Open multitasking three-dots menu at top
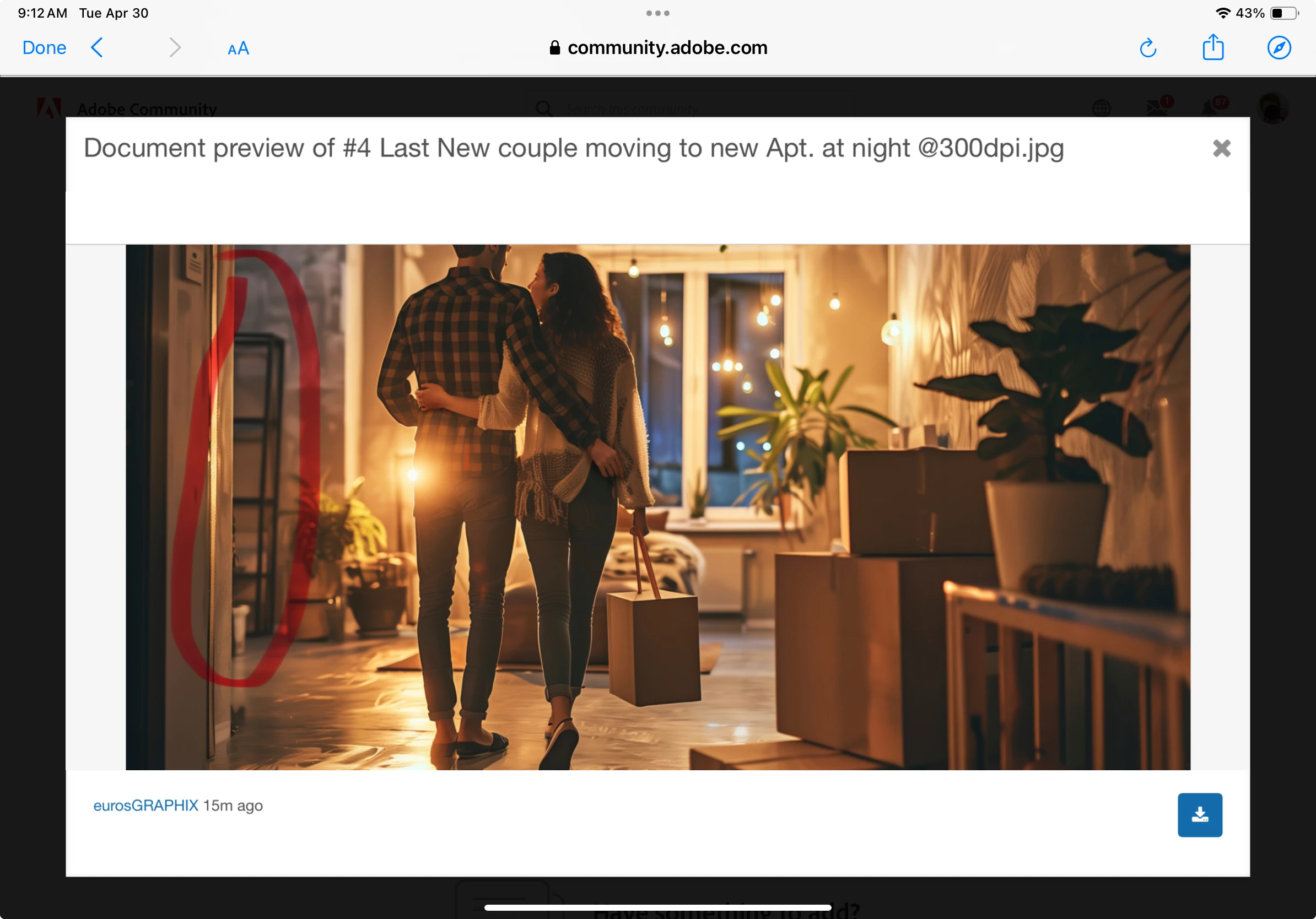Screen dimensions: 1316x919 click(x=657, y=13)
